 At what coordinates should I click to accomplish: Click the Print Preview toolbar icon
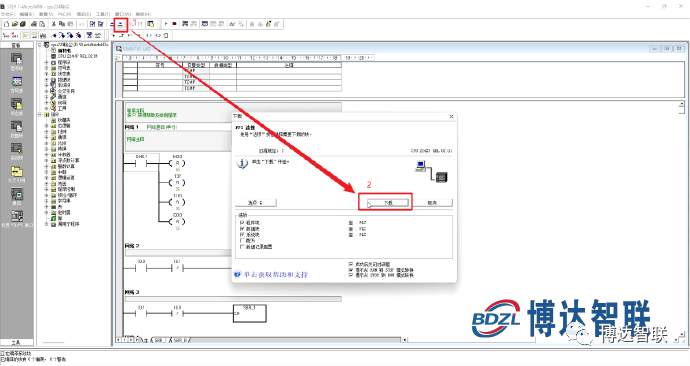point(42,24)
